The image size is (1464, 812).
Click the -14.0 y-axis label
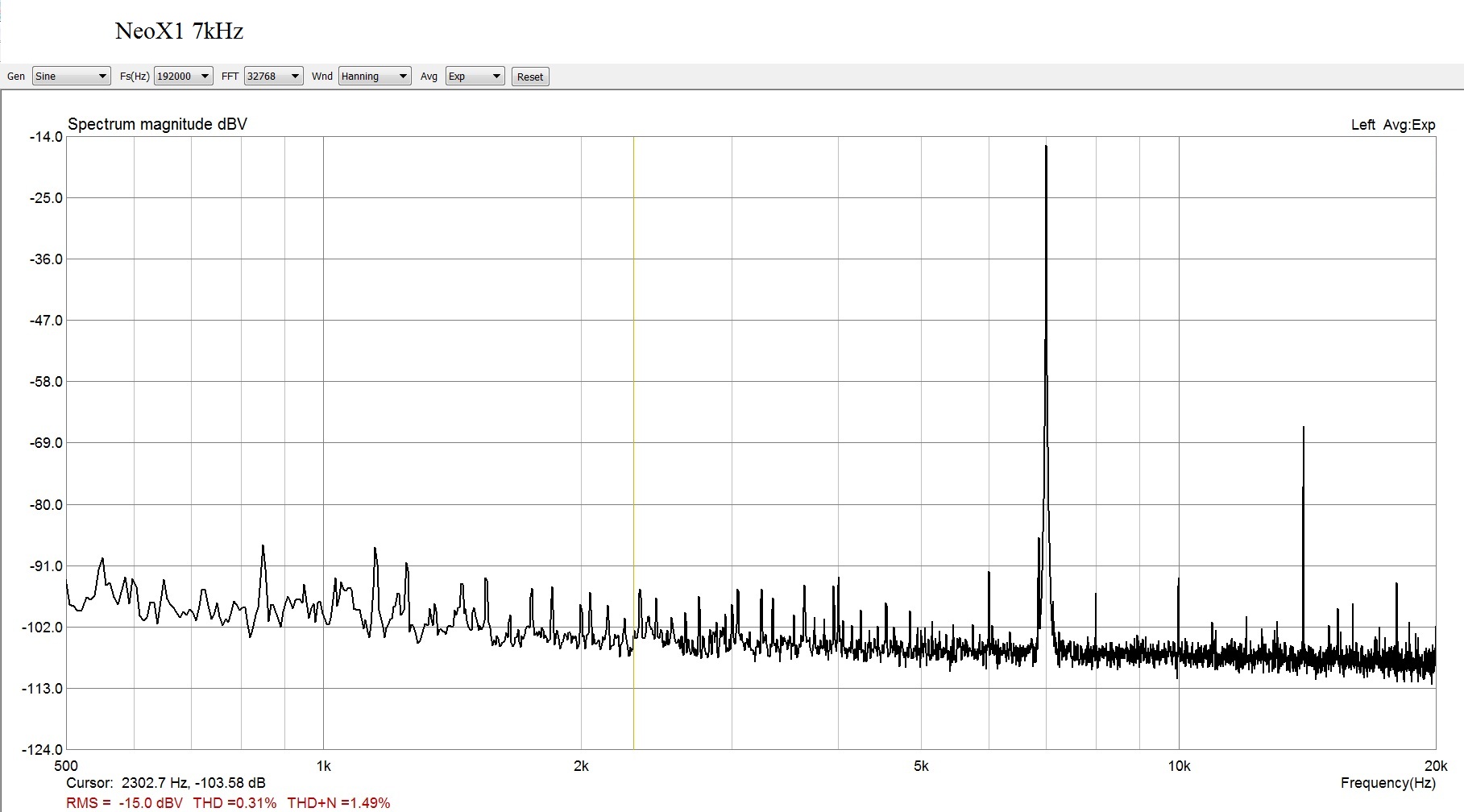tap(46, 137)
